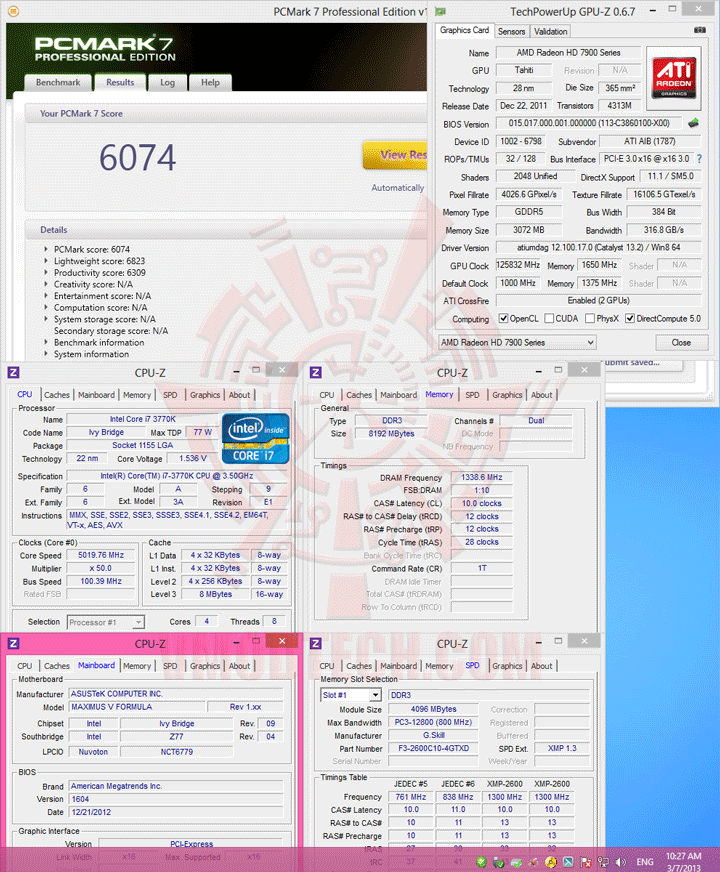Viewport: 720px width, 872px height.
Task: Click the Z icon of the CPU-Z Mainboard window
Action: tap(13, 643)
